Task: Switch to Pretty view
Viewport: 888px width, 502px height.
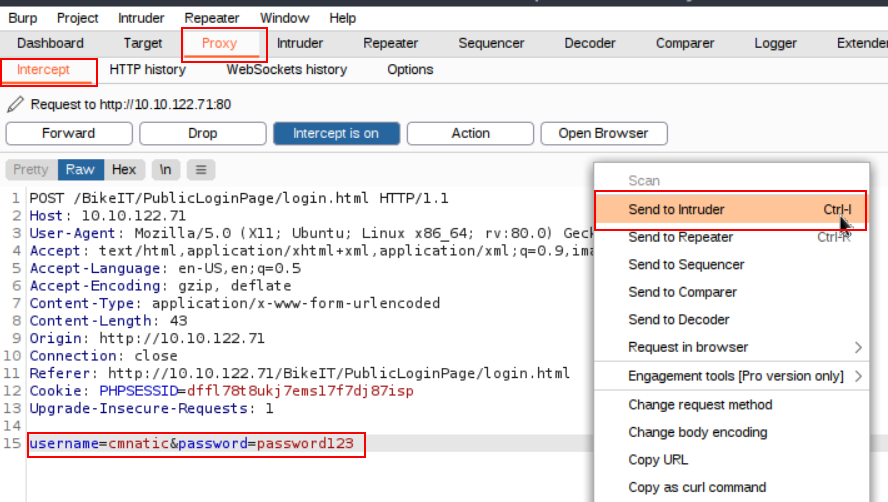Action: tap(31, 169)
